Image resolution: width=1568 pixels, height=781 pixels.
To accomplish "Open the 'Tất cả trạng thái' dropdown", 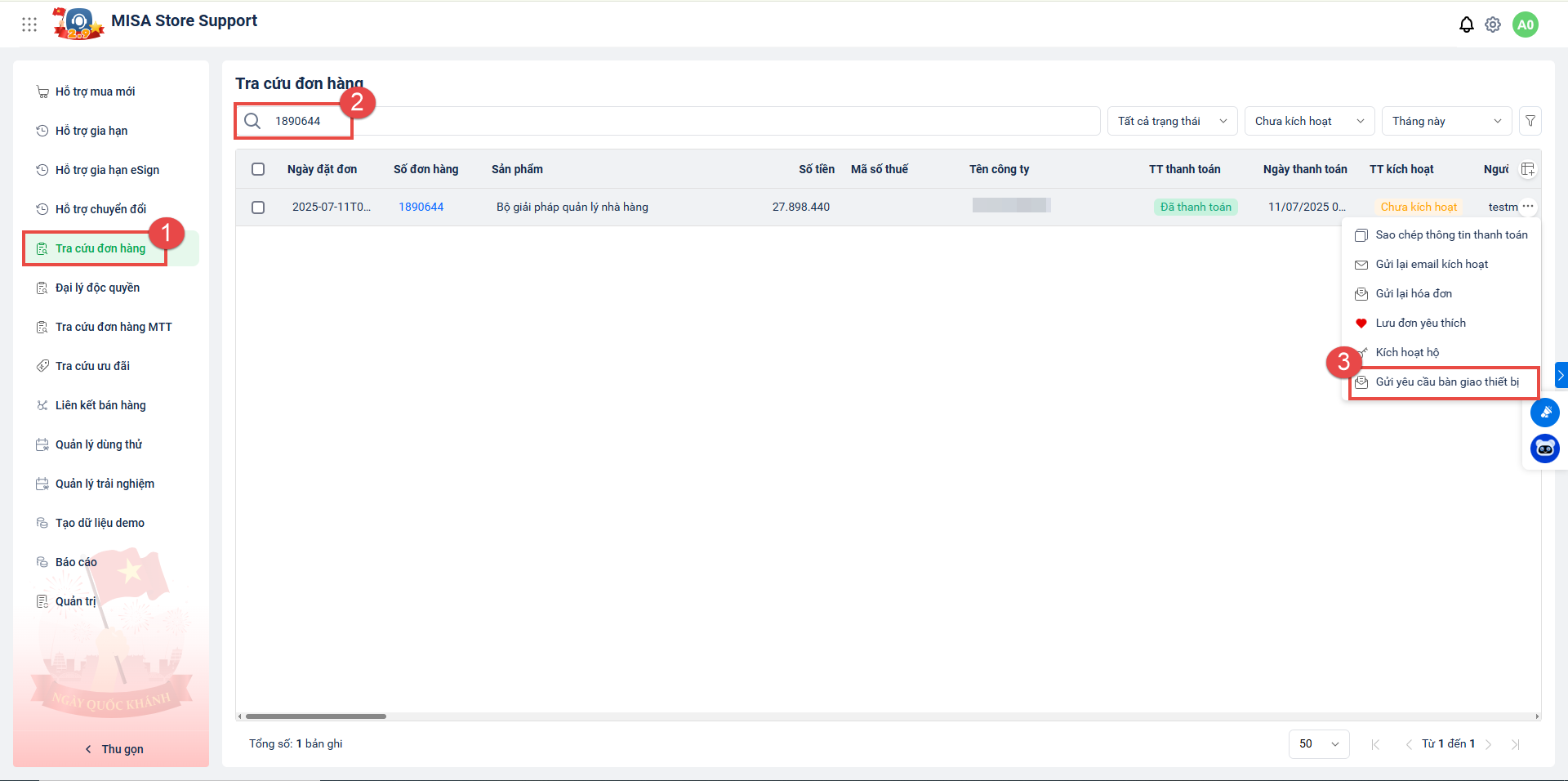I will (x=1172, y=121).
